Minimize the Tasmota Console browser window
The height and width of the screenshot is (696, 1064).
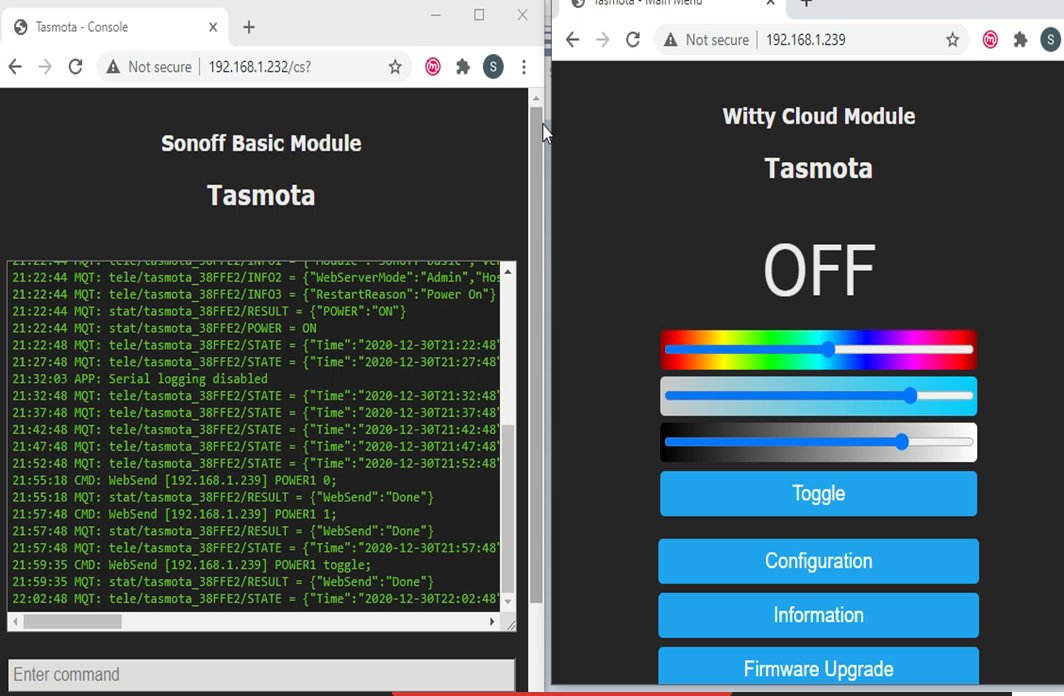[436, 15]
